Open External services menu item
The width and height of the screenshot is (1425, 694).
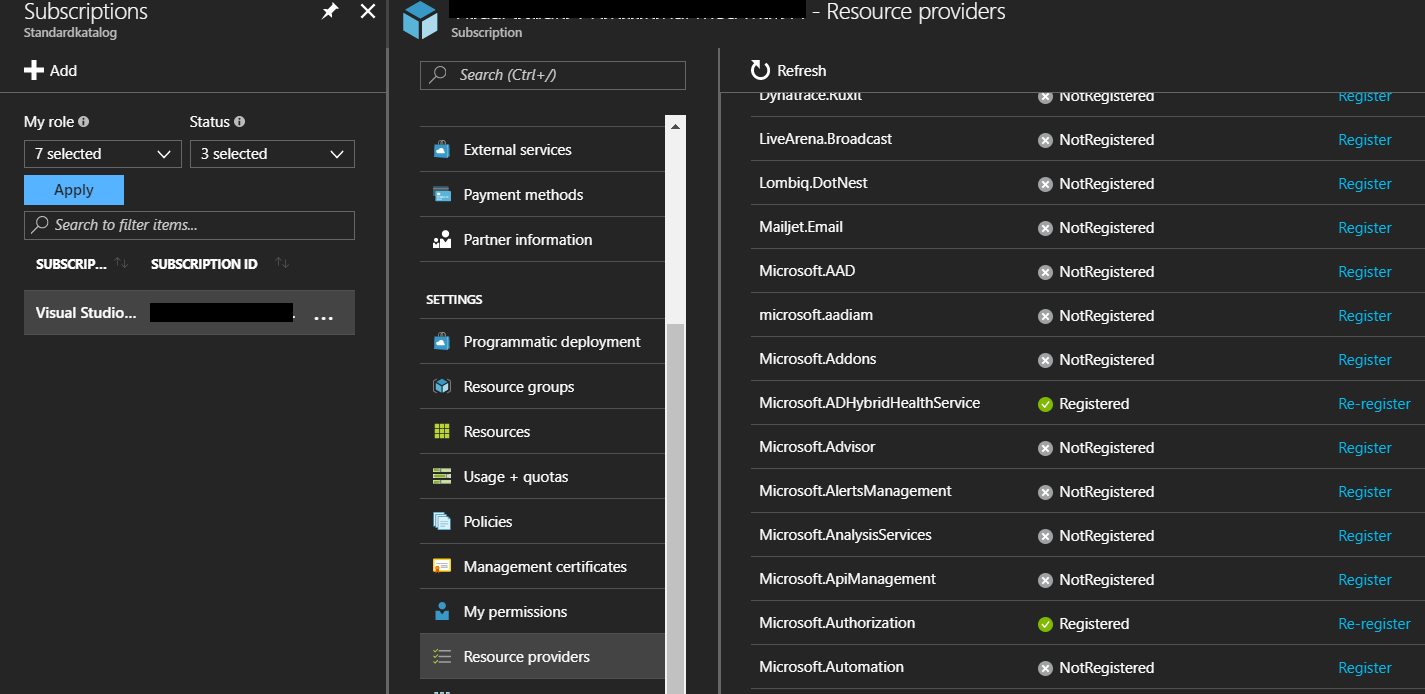coord(542,150)
